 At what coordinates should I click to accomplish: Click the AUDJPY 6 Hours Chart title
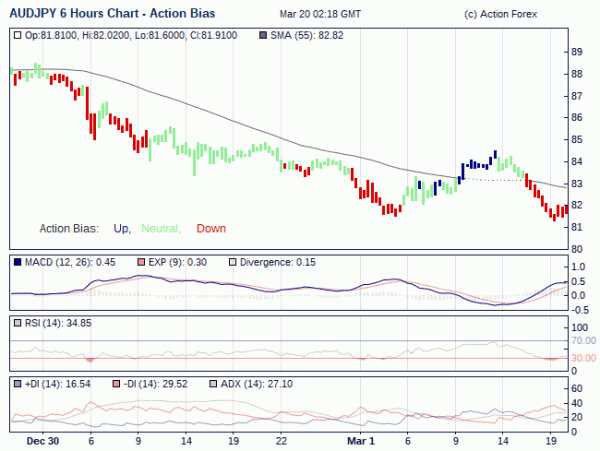pyautogui.click(x=112, y=13)
